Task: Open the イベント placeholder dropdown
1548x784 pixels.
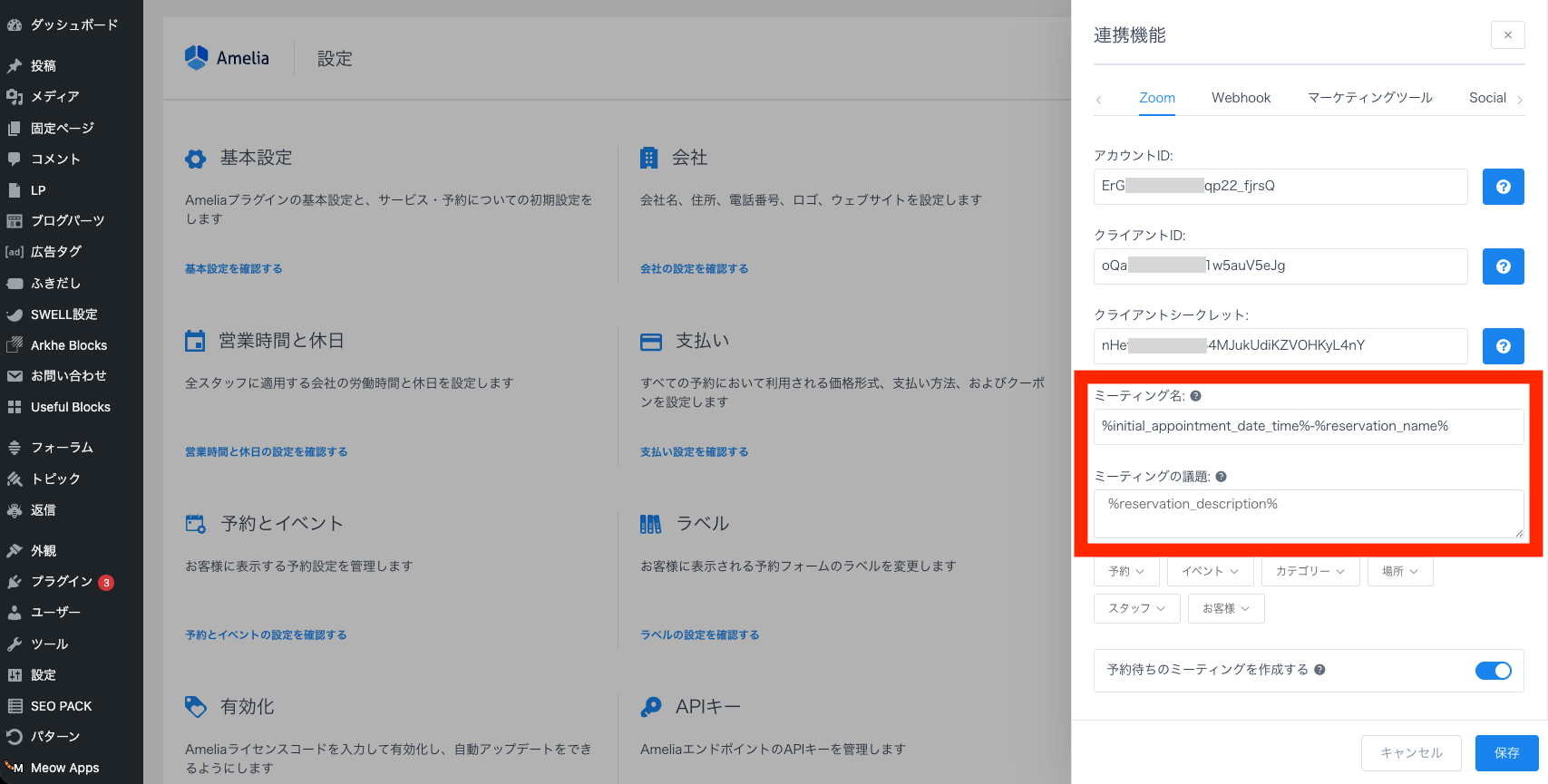Action: pyautogui.click(x=1210, y=571)
